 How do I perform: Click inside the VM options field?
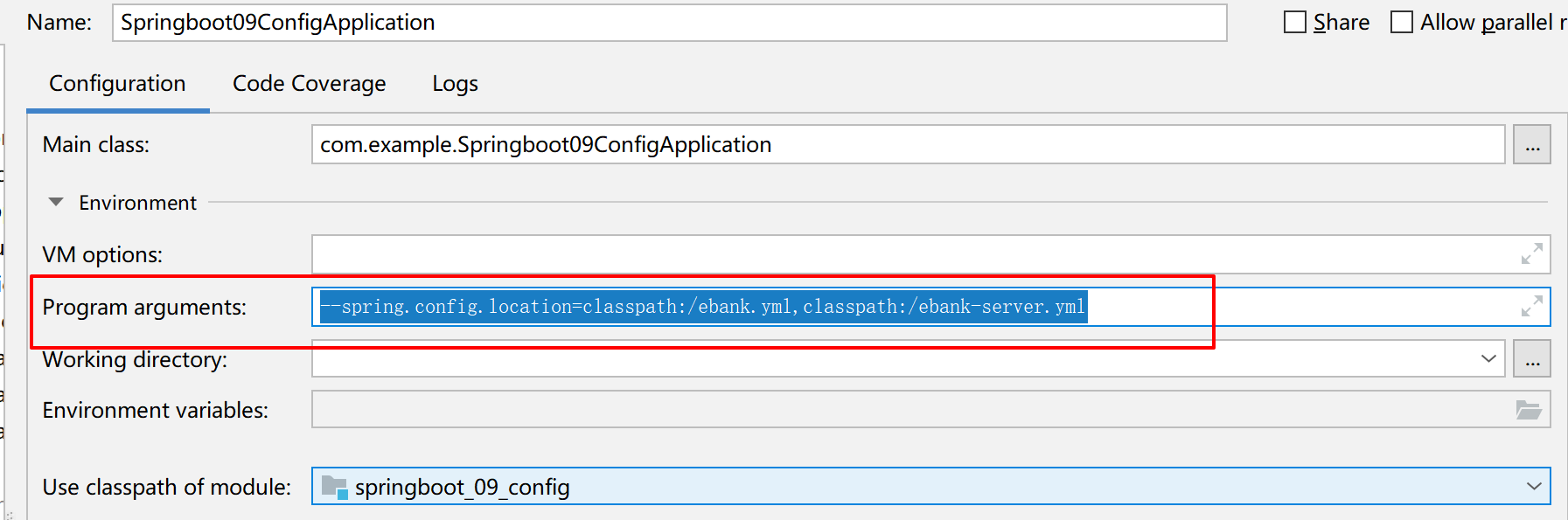931,254
